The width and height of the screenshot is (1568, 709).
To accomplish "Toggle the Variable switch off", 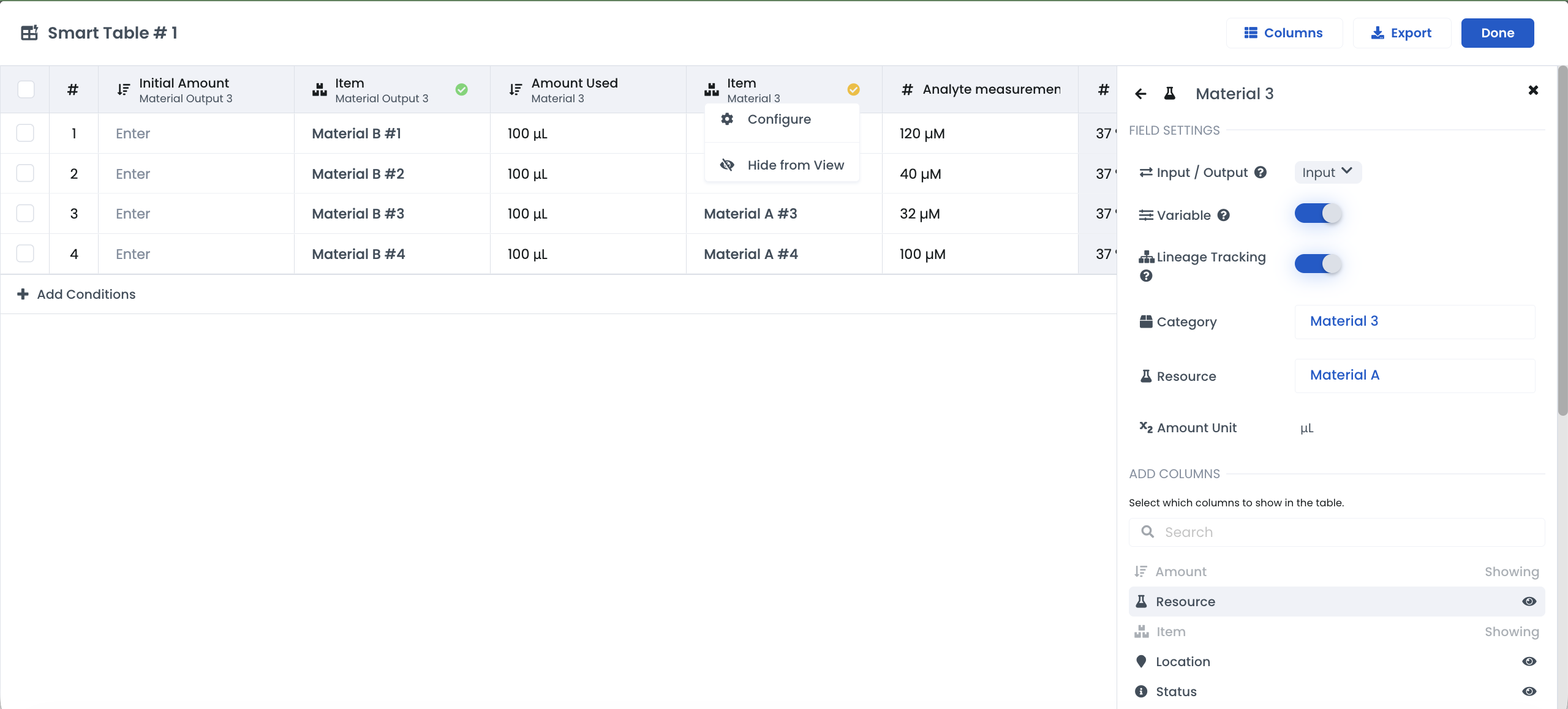I will point(1317,214).
